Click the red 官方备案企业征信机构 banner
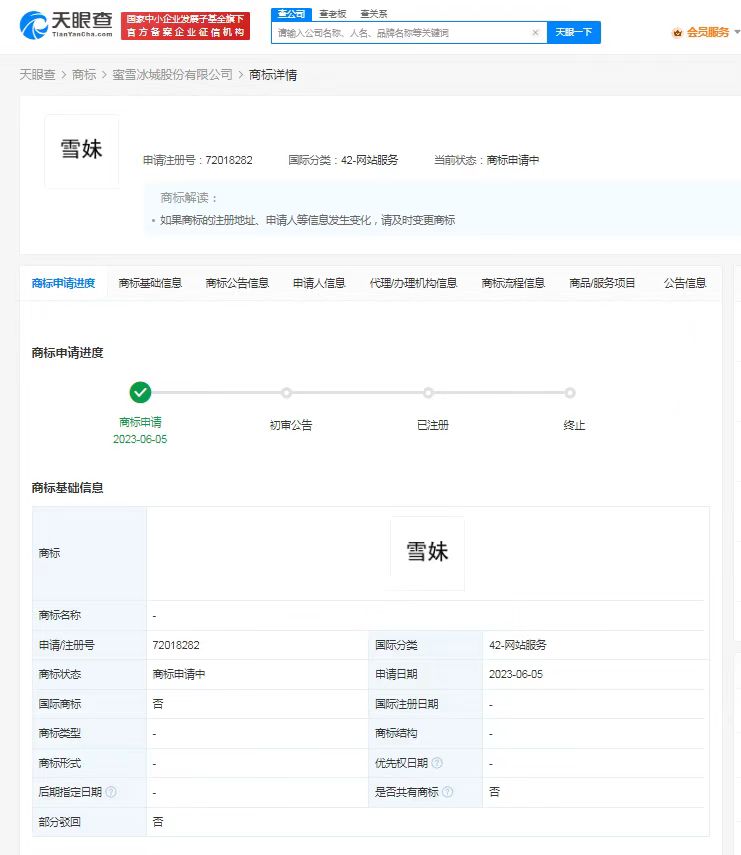 [x=185, y=26]
